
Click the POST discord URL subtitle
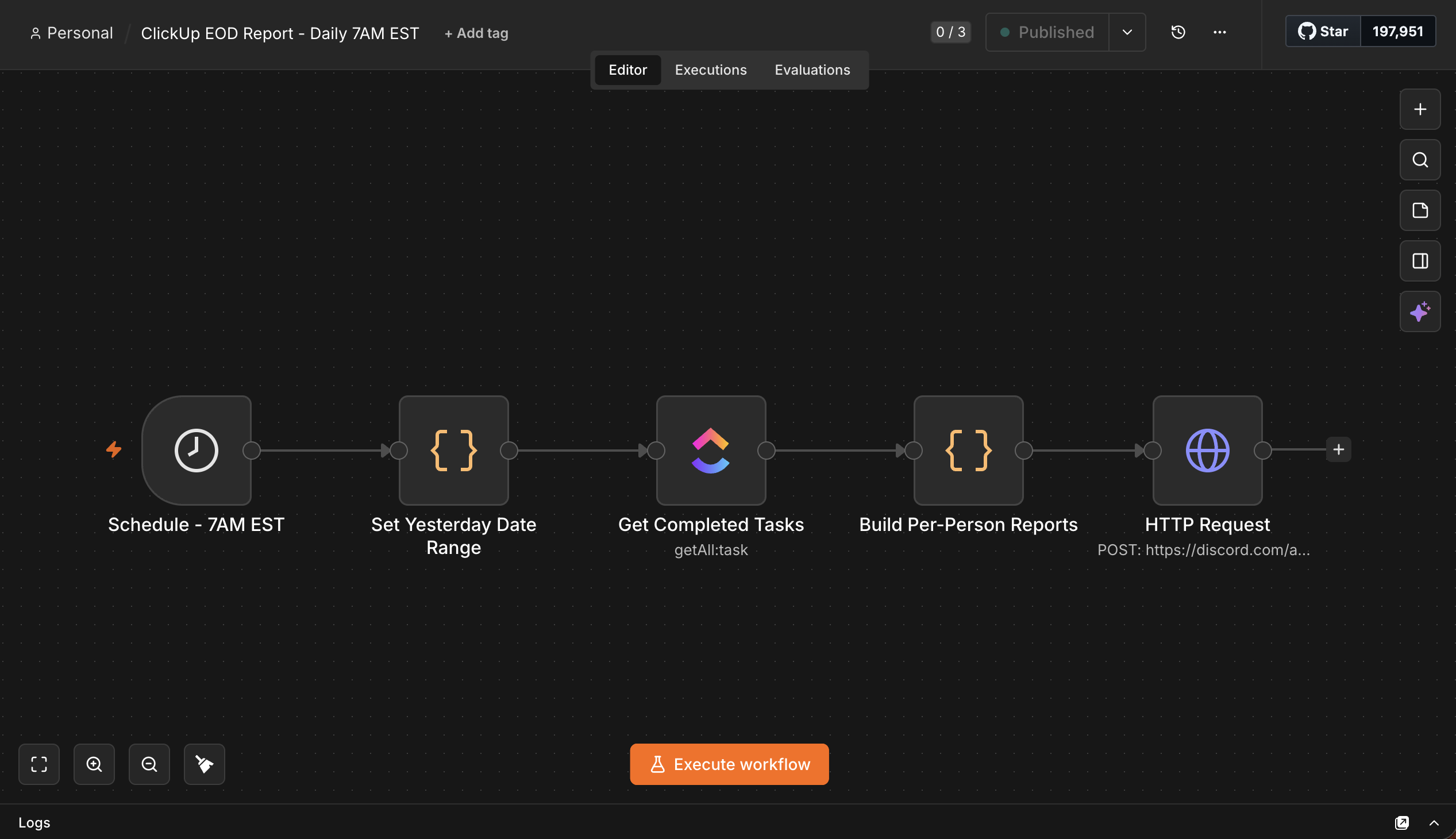click(1203, 550)
